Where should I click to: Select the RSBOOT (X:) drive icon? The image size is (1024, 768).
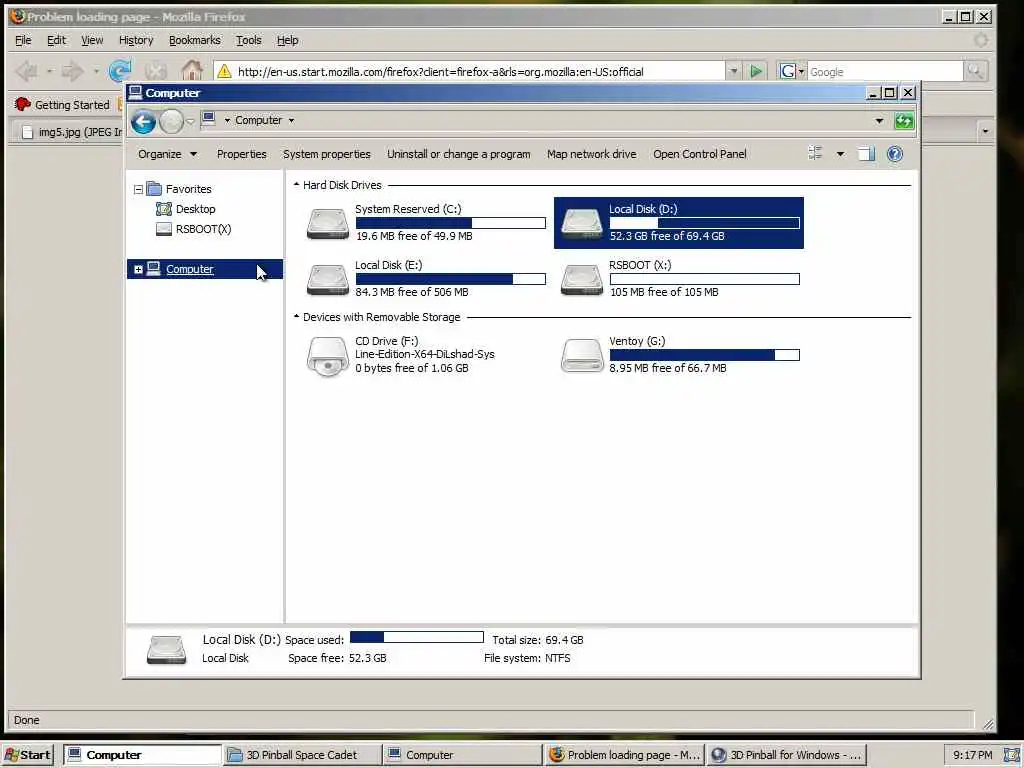581,280
